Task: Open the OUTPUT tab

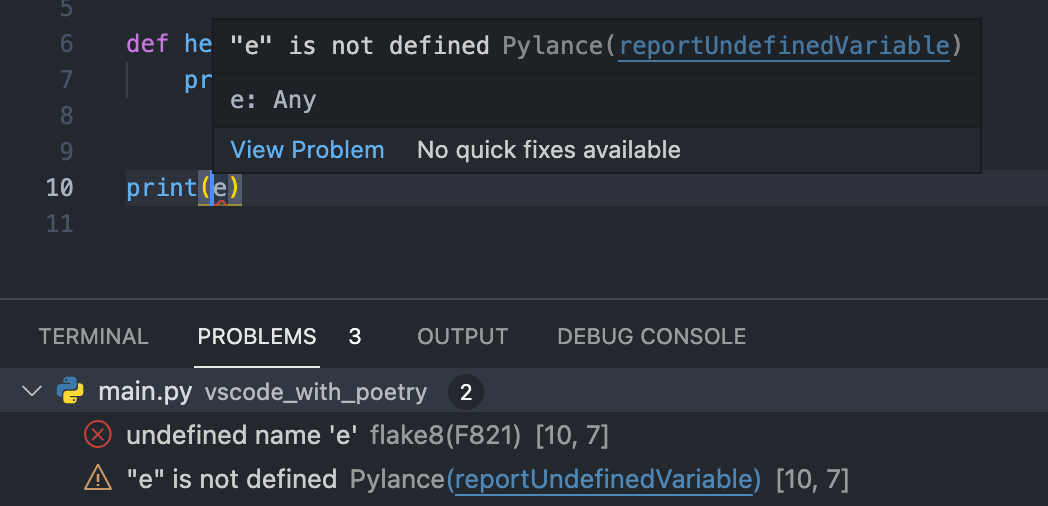Action: tap(463, 336)
